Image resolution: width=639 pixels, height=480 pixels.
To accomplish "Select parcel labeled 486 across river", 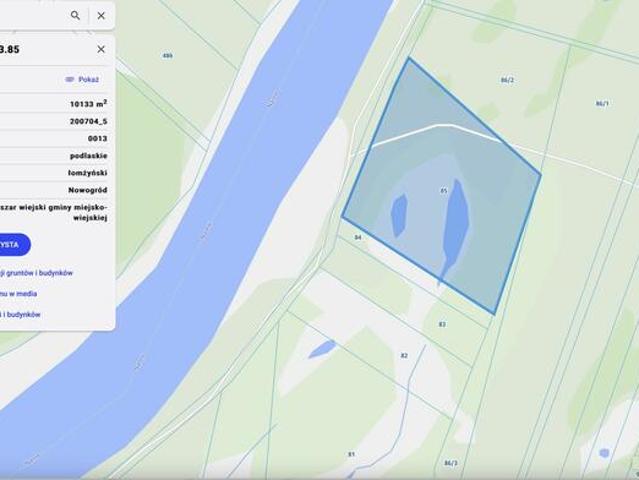I will click(x=167, y=55).
